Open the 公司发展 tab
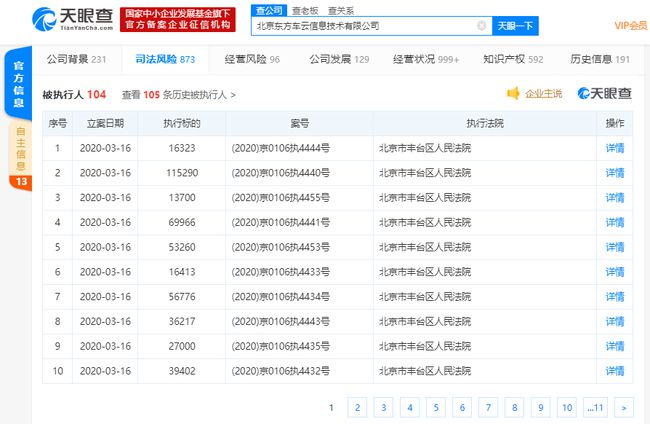The image size is (650, 424). coord(339,59)
